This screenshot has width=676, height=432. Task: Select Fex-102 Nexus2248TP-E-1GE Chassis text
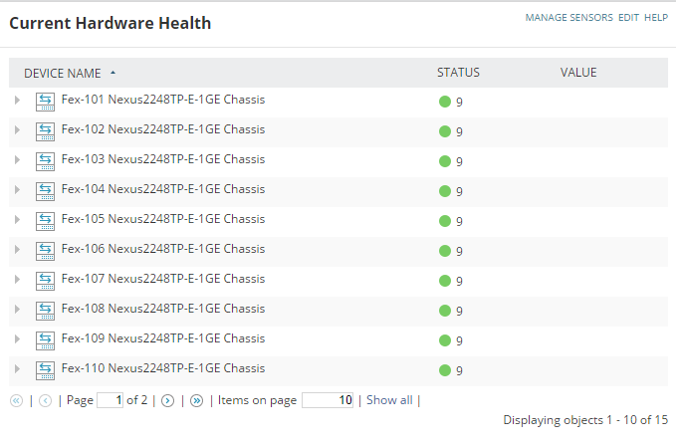tap(163, 129)
